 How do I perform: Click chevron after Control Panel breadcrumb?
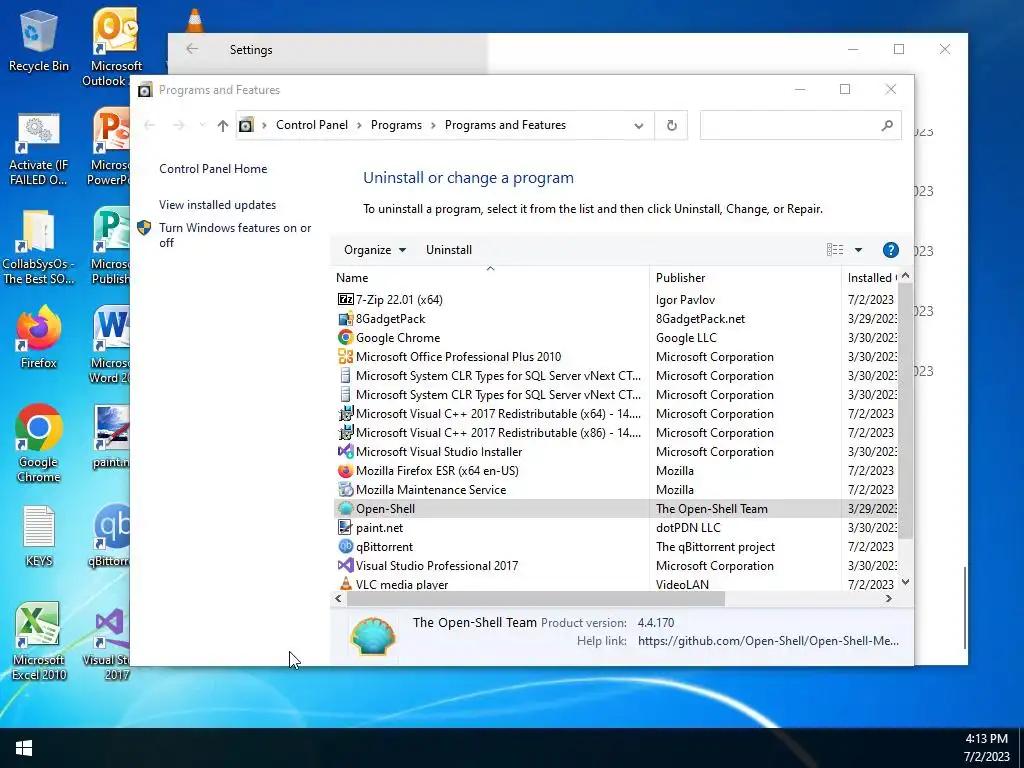tap(359, 125)
